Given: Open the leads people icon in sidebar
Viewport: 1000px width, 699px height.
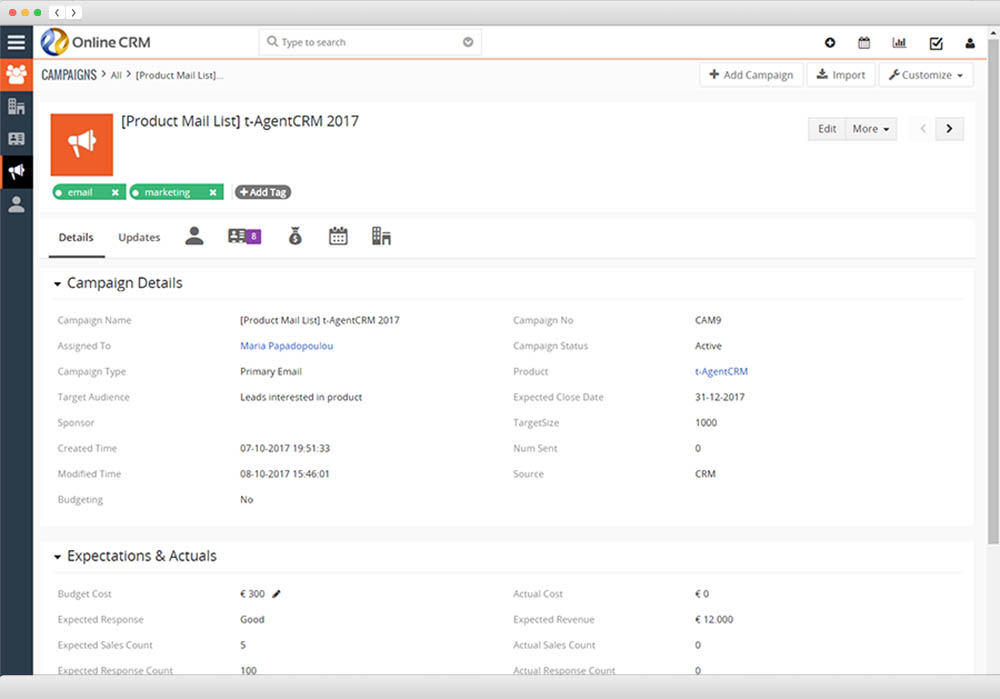Looking at the screenshot, I should tap(16, 75).
